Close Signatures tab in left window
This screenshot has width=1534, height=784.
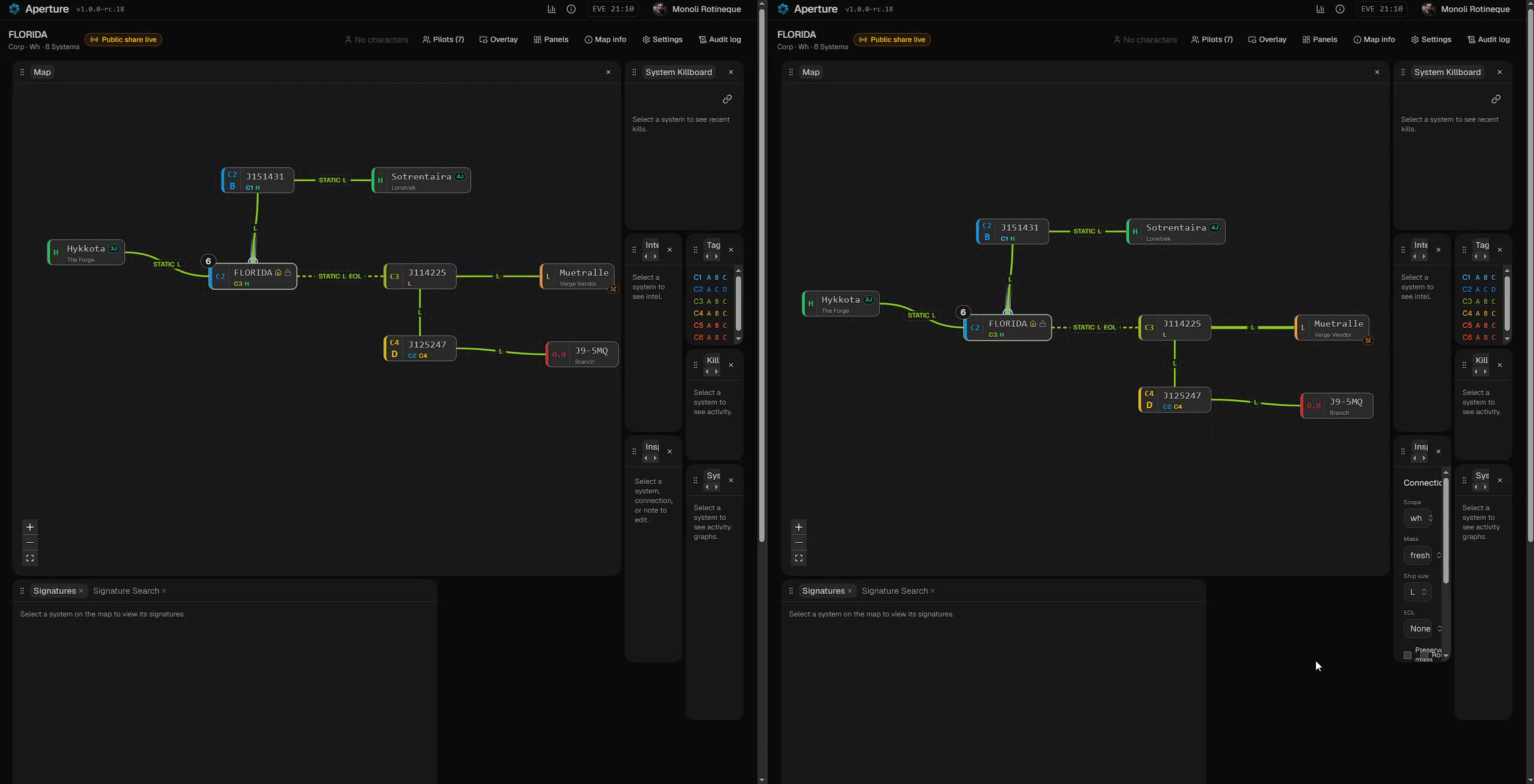coord(81,591)
